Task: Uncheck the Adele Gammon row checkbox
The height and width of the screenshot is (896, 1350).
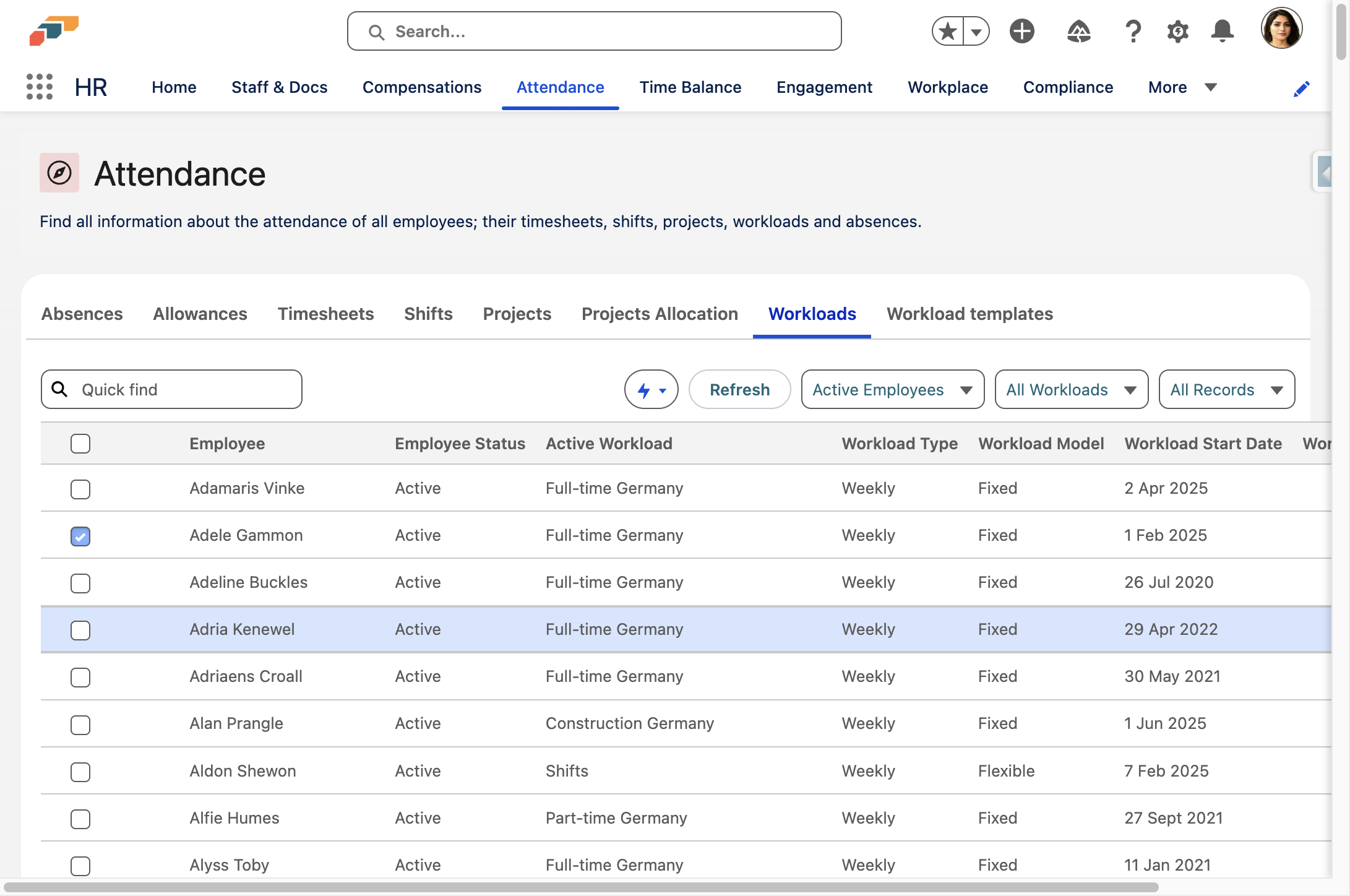Action: click(x=80, y=536)
